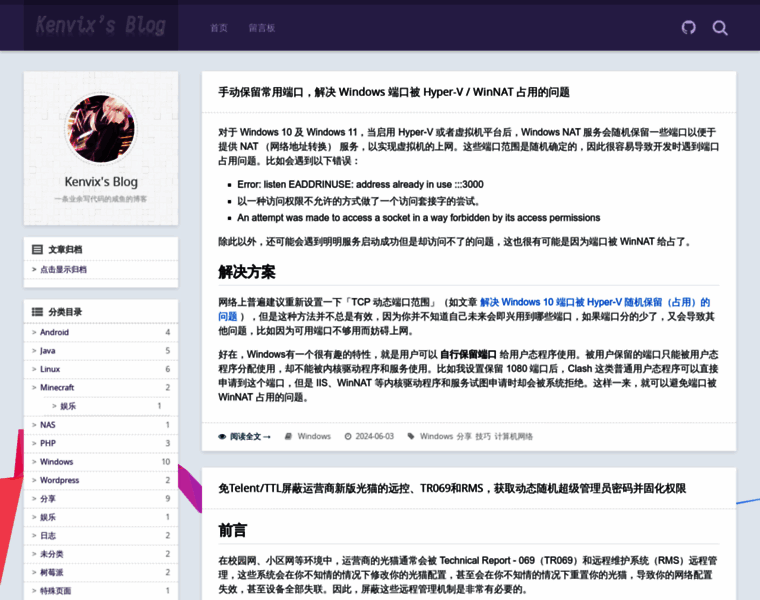Open the Android category
Viewport: 760px width, 600px height.
click(x=55, y=332)
